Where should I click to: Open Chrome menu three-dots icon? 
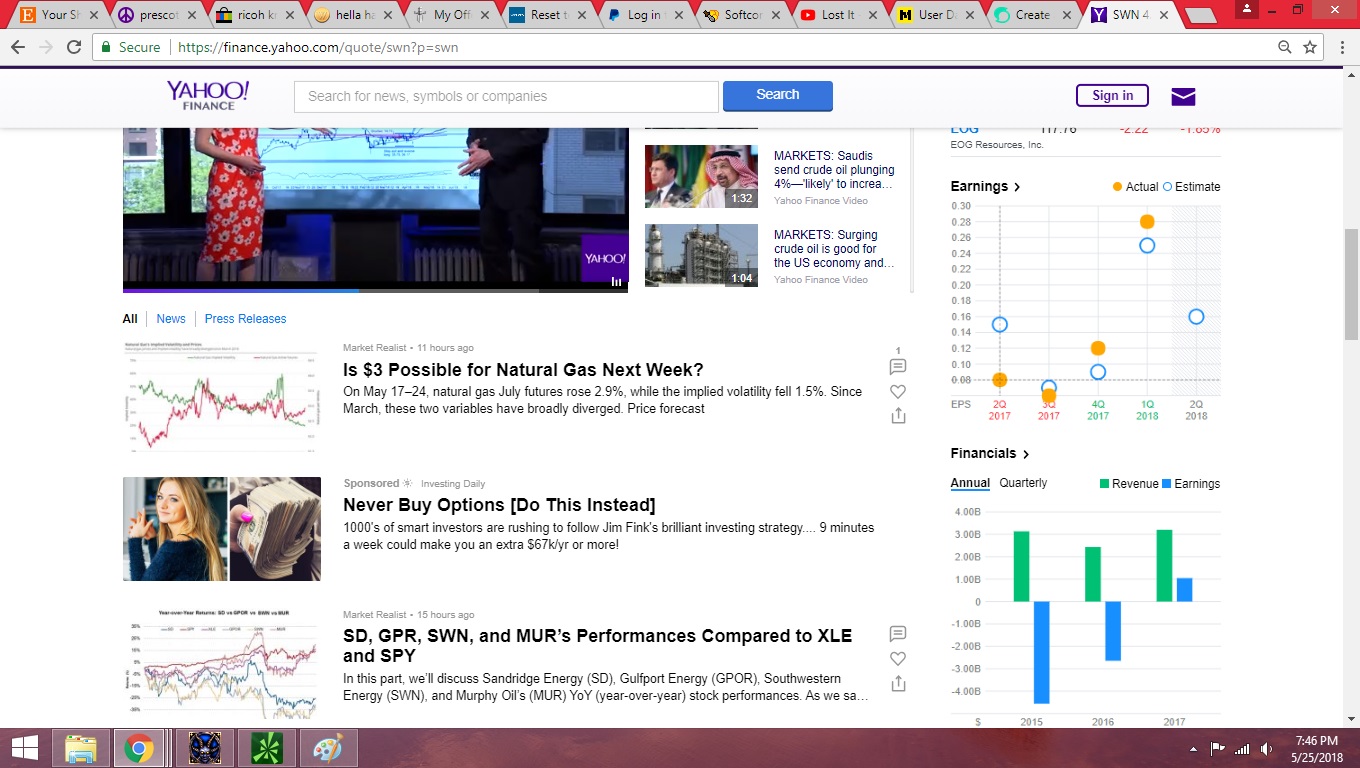1341,47
